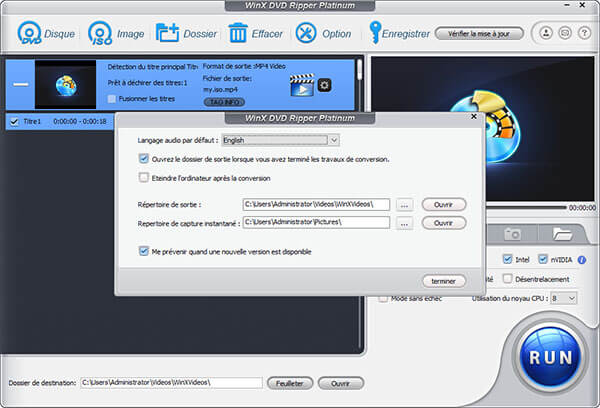The width and height of the screenshot is (600, 408).
Task: Open the ISO Image loader
Action: pos(100,33)
